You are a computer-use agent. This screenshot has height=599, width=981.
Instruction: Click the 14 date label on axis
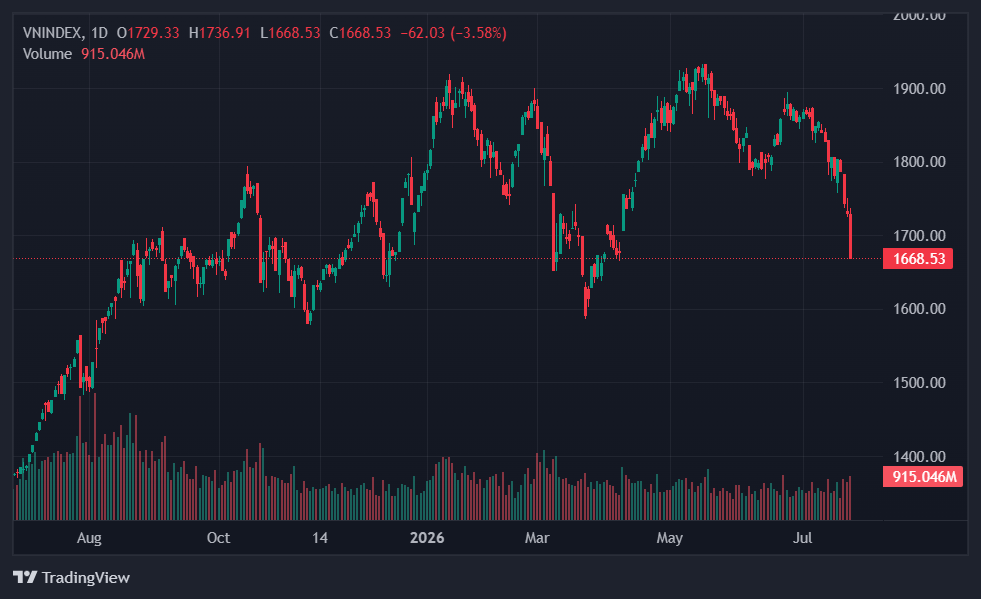tap(320, 538)
